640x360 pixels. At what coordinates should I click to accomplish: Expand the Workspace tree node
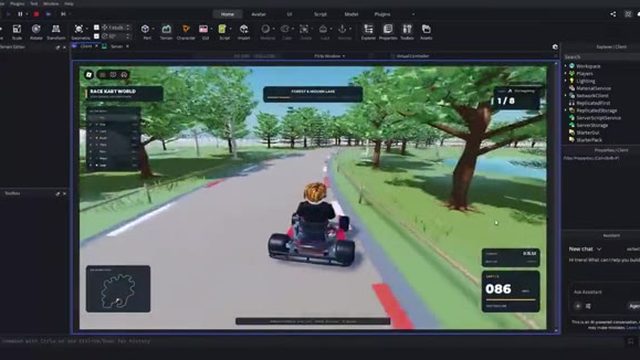(x=566, y=66)
